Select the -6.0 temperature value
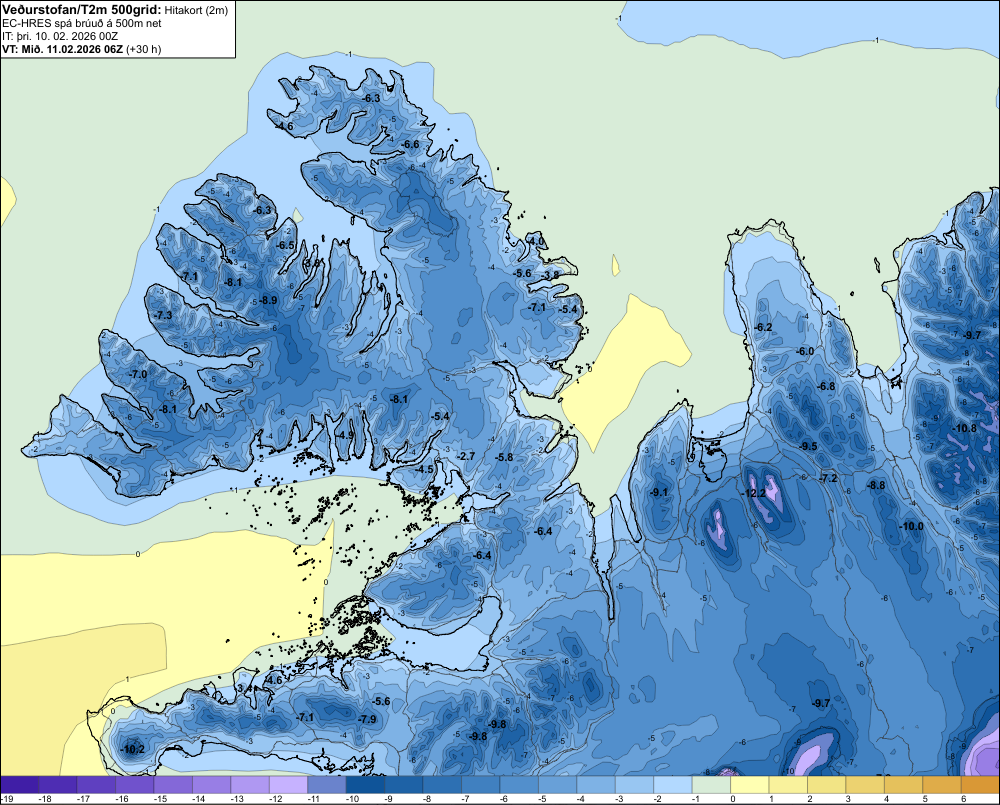Viewport: 1000px width, 805px height. pyautogui.click(x=805, y=351)
